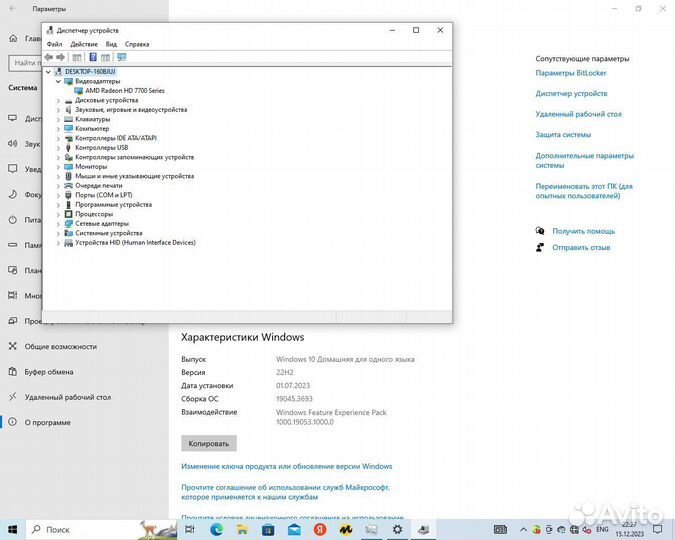Open the Microsoft Edge taskbar icon
The image size is (675, 540).
click(x=217, y=529)
